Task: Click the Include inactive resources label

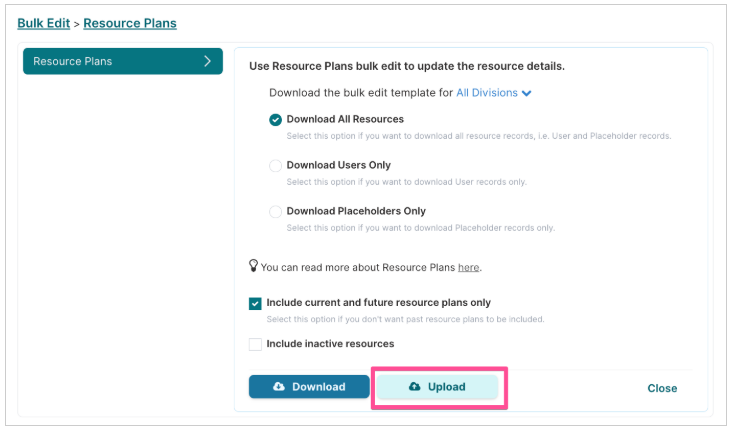Action: tap(330, 344)
